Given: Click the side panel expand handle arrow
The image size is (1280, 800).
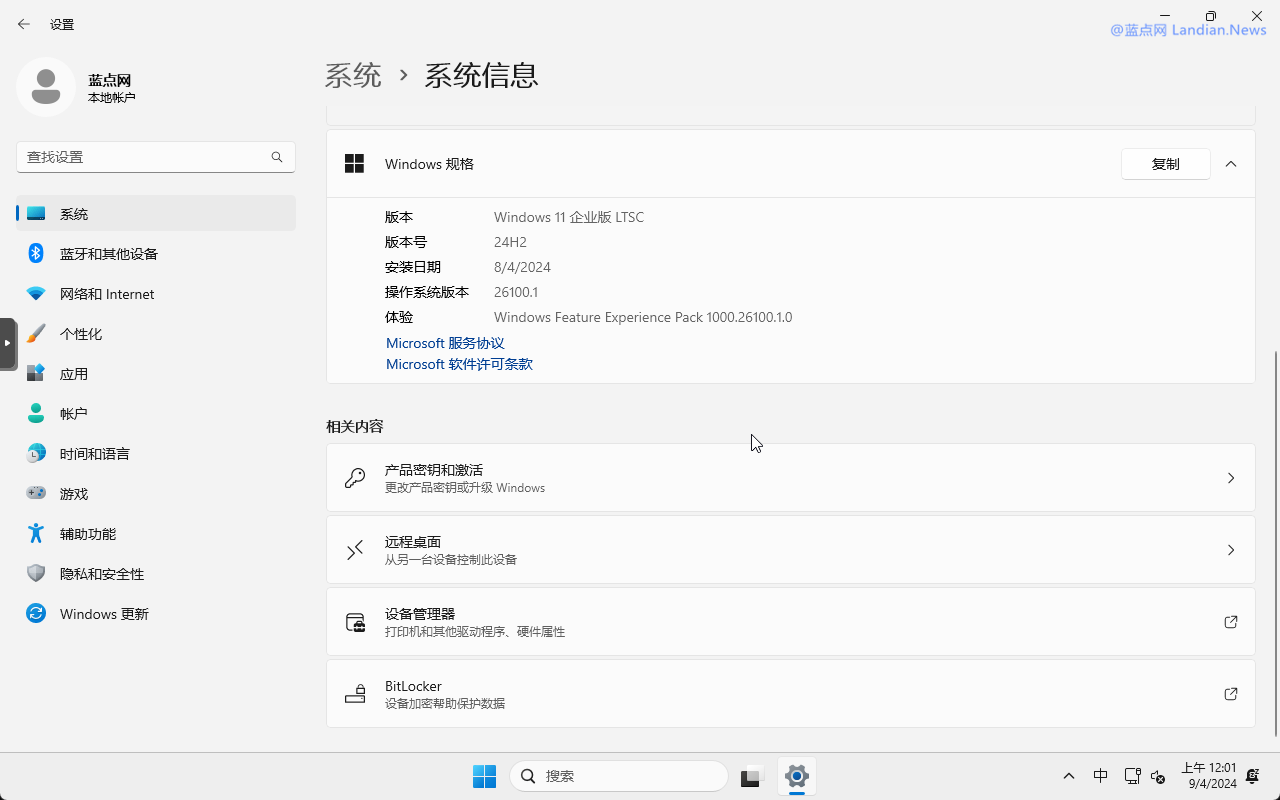Looking at the screenshot, I should pyautogui.click(x=7, y=343).
